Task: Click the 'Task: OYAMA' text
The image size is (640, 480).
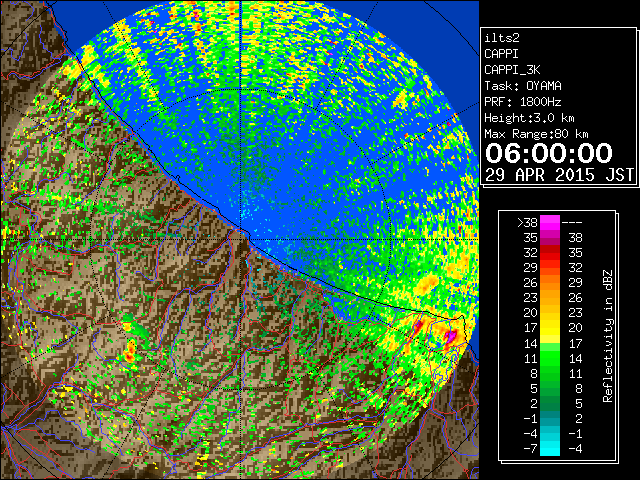Action: [x=523, y=86]
